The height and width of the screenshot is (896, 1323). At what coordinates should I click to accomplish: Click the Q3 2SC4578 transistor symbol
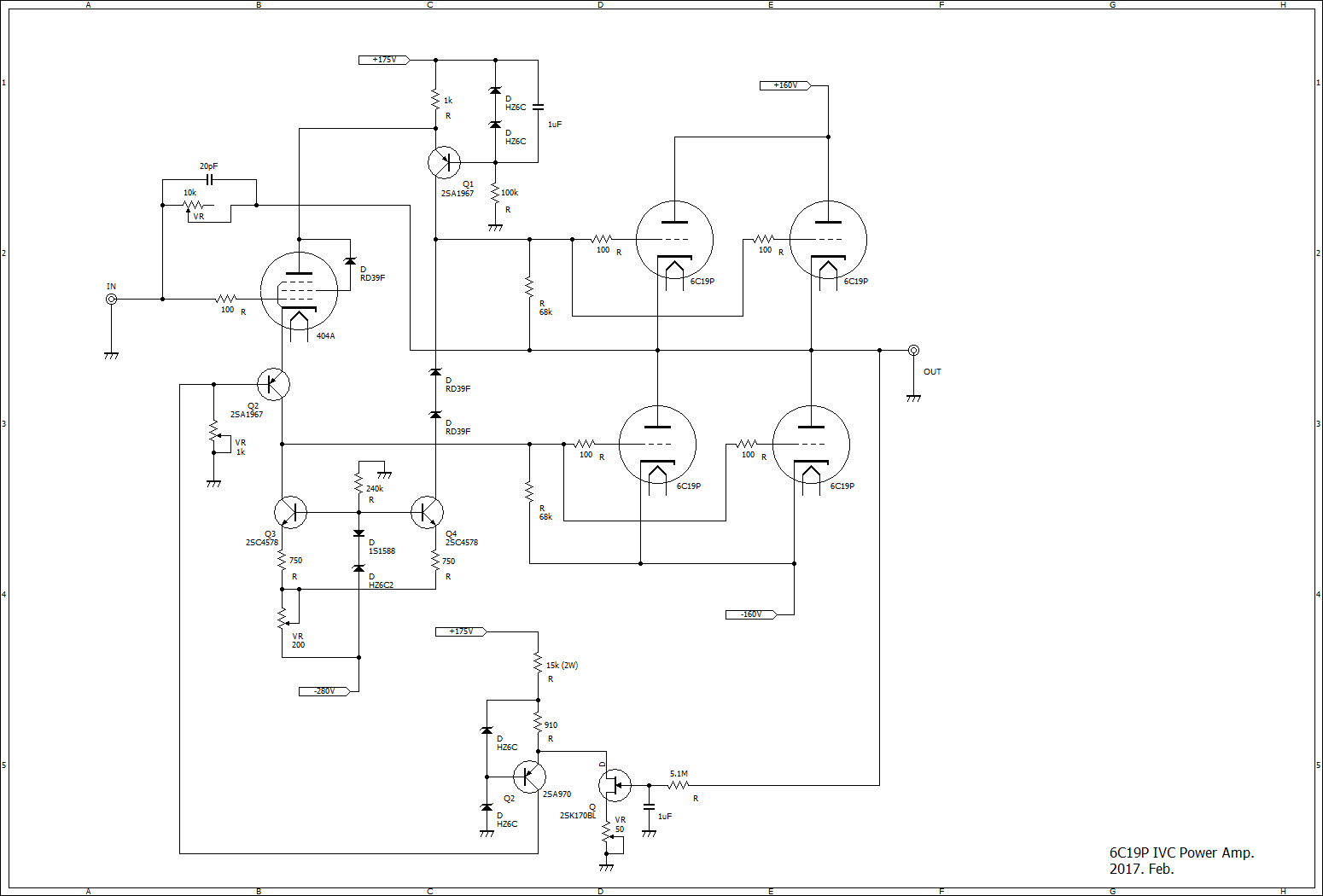(x=290, y=512)
